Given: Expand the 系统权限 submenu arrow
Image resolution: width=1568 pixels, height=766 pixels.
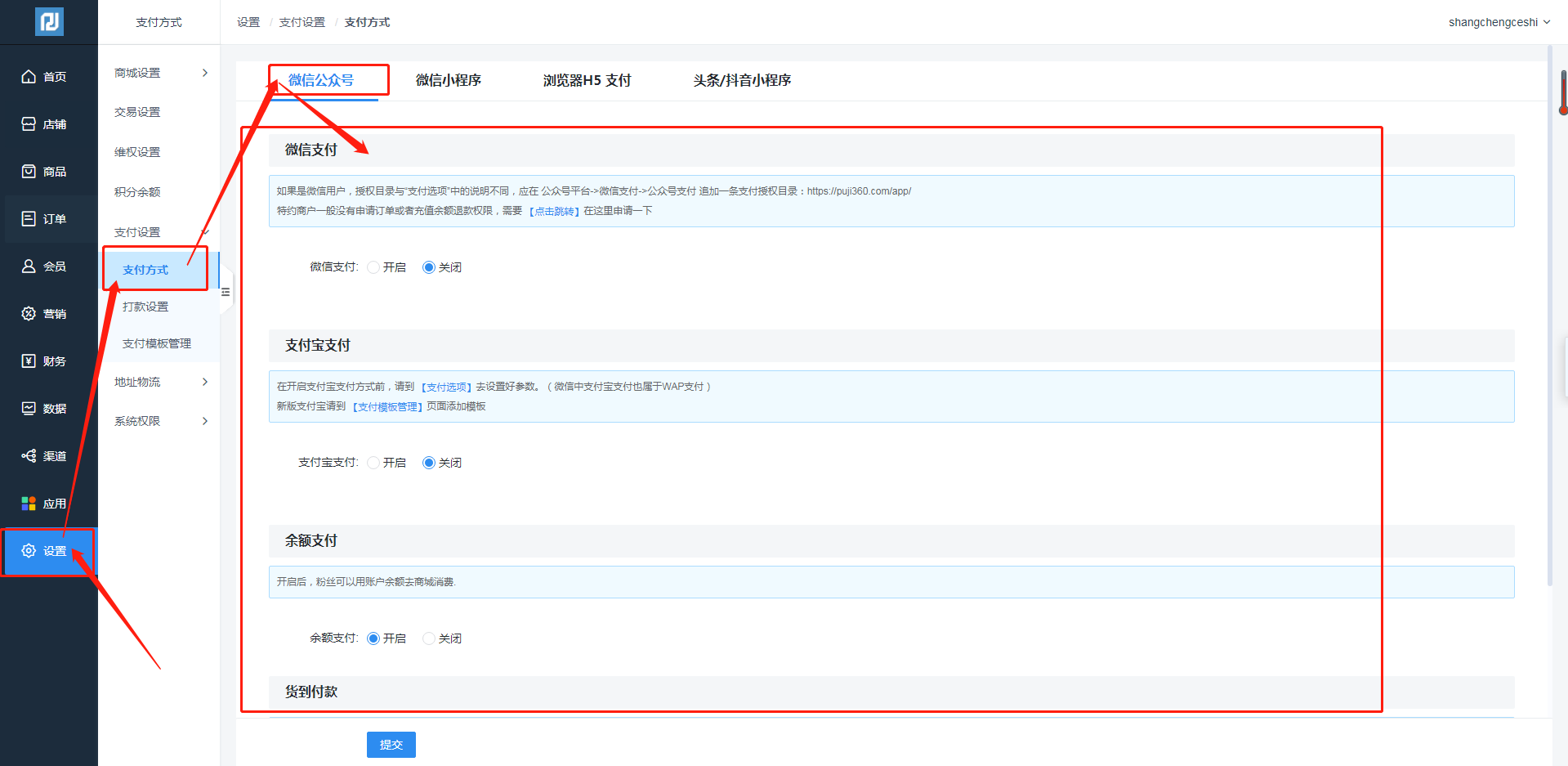Looking at the screenshot, I should 205,421.
